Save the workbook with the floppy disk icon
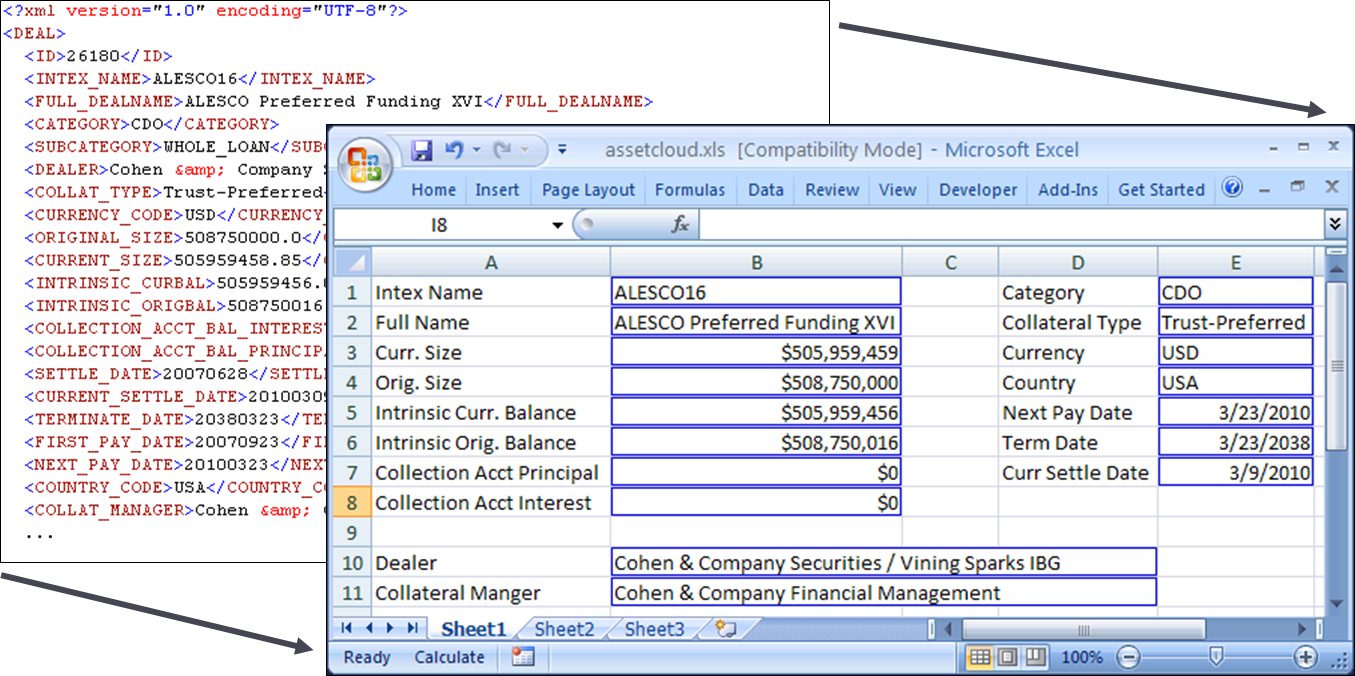 (x=422, y=150)
